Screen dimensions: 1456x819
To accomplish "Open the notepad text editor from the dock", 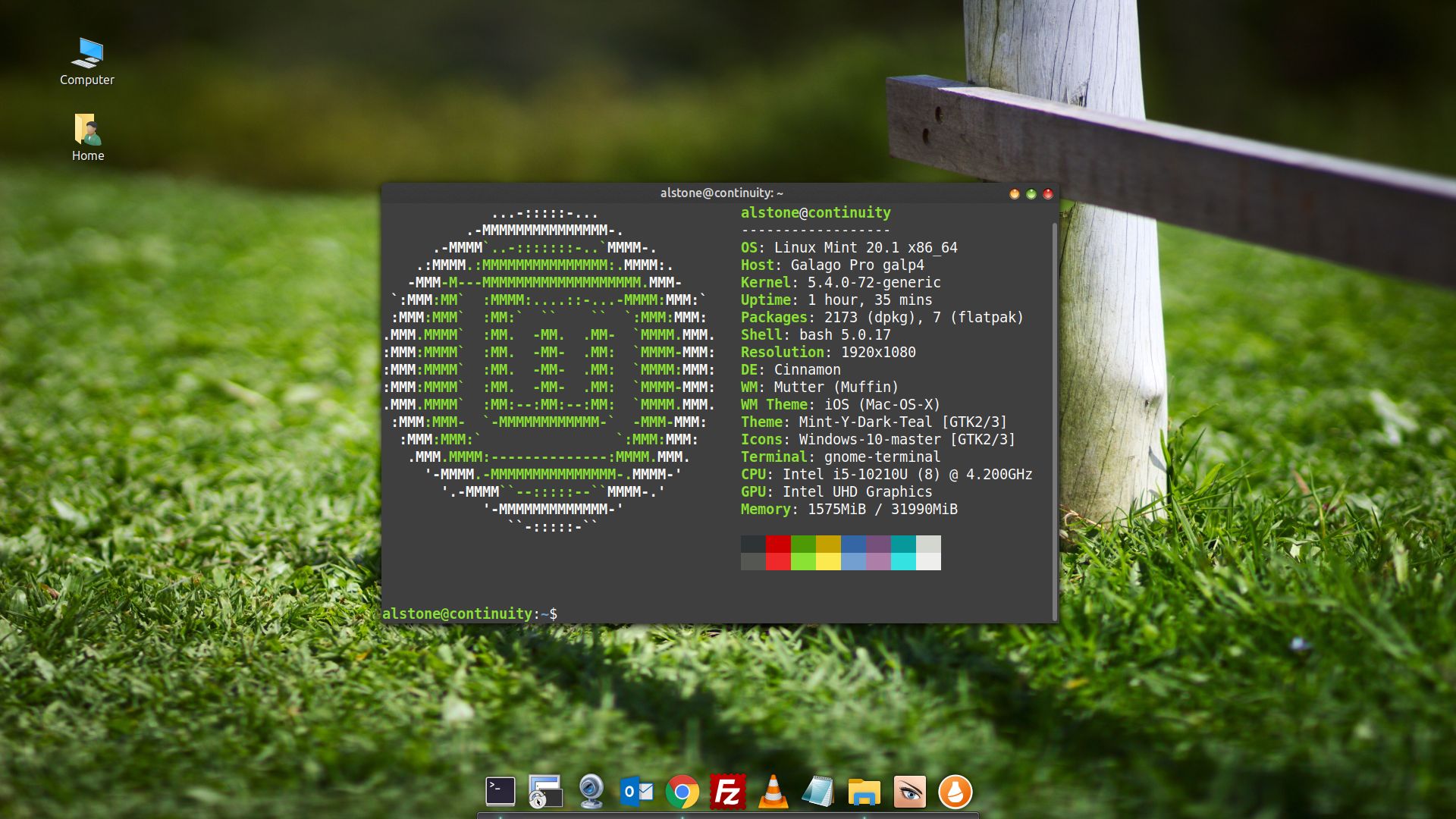I will coord(818,791).
